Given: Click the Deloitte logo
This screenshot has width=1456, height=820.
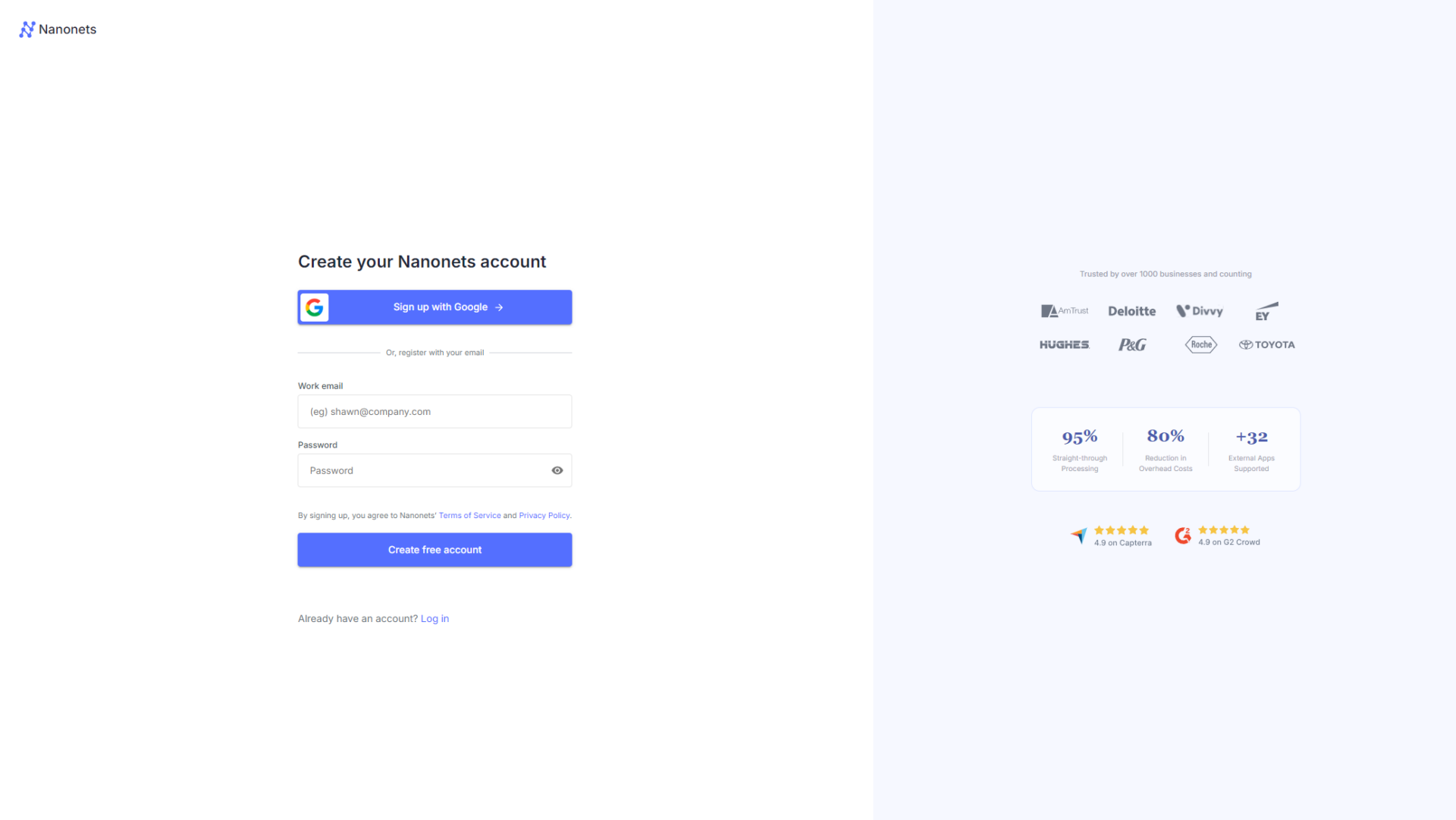Looking at the screenshot, I should [1131, 311].
